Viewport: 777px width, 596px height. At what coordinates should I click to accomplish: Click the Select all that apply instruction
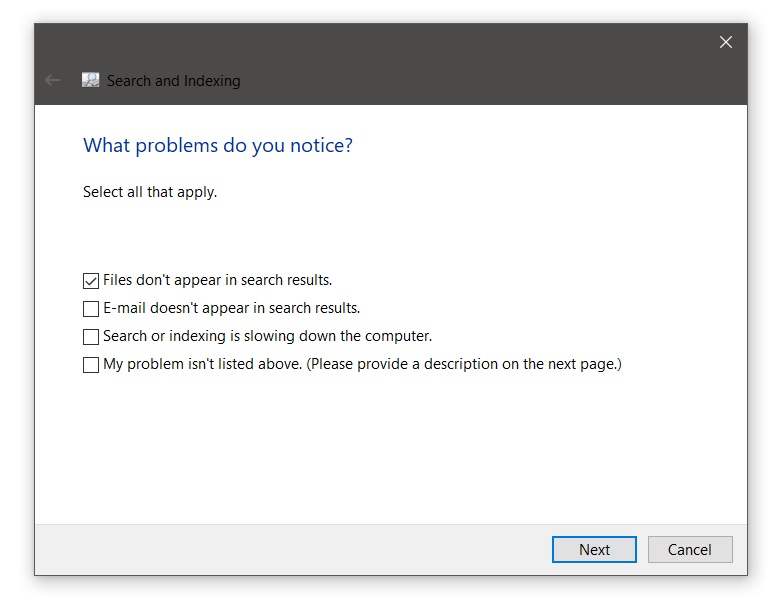[x=150, y=192]
